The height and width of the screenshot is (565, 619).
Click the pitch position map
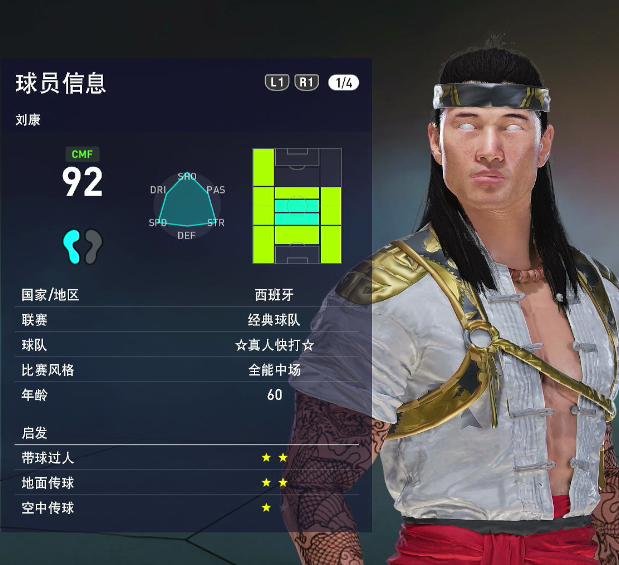[x=297, y=206]
